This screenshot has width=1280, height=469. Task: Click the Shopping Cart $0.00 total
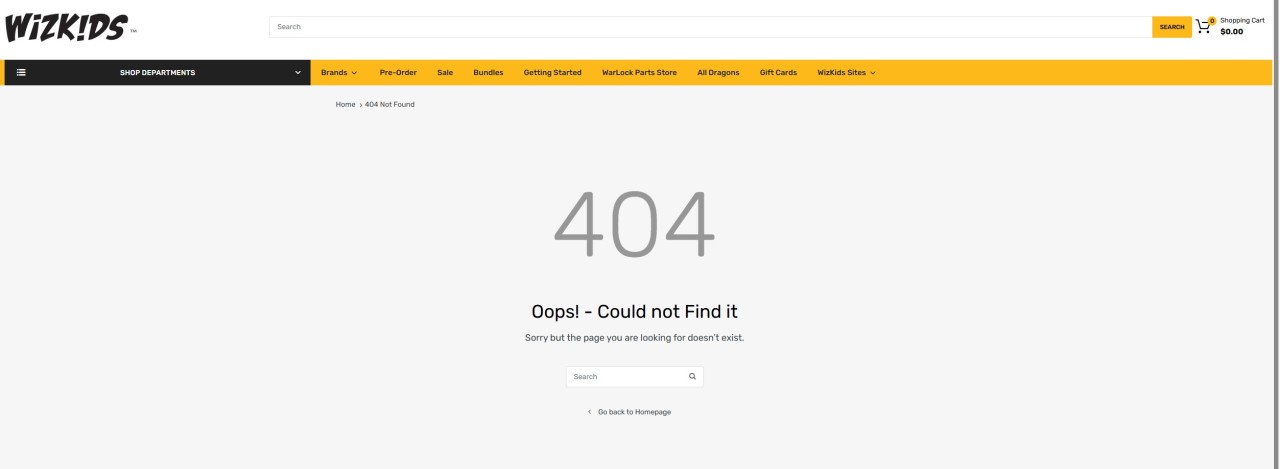(1241, 26)
